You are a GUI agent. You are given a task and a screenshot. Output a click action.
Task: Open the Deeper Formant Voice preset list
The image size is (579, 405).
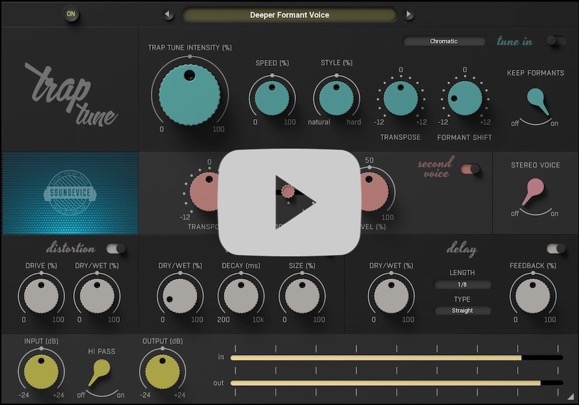(290, 15)
